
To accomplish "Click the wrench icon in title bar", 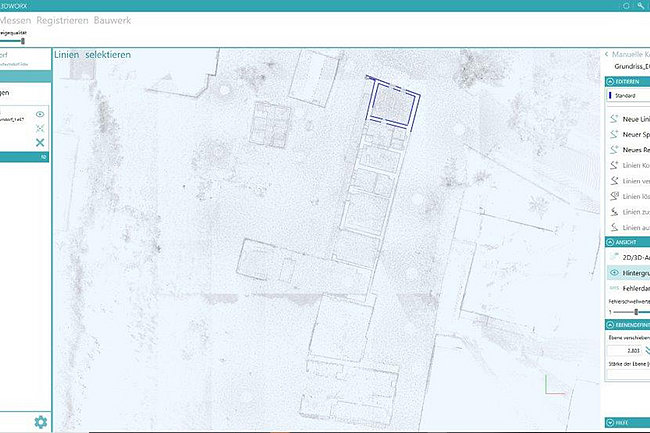I will click(639, 6).
